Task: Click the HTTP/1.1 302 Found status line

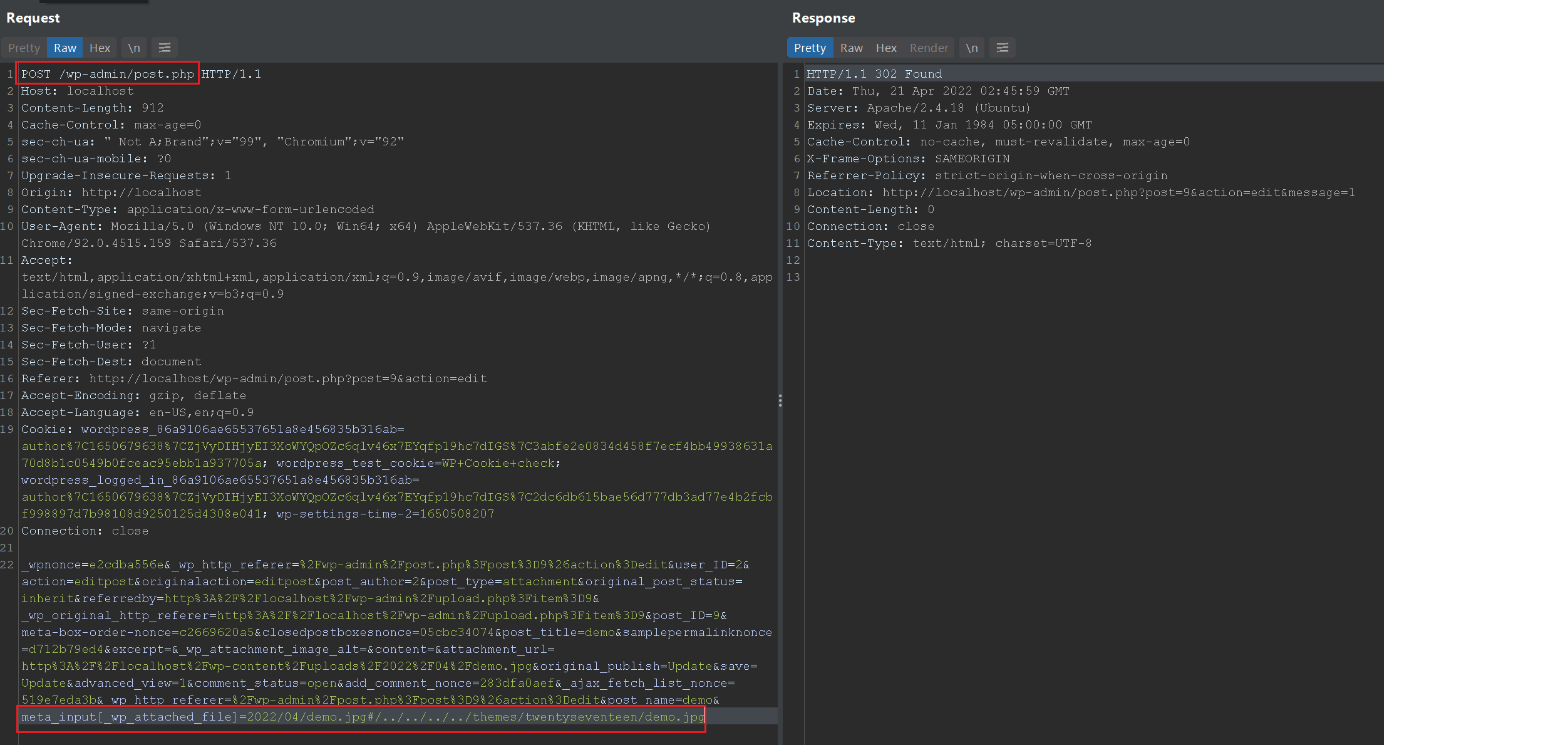Action: [x=874, y=74]
